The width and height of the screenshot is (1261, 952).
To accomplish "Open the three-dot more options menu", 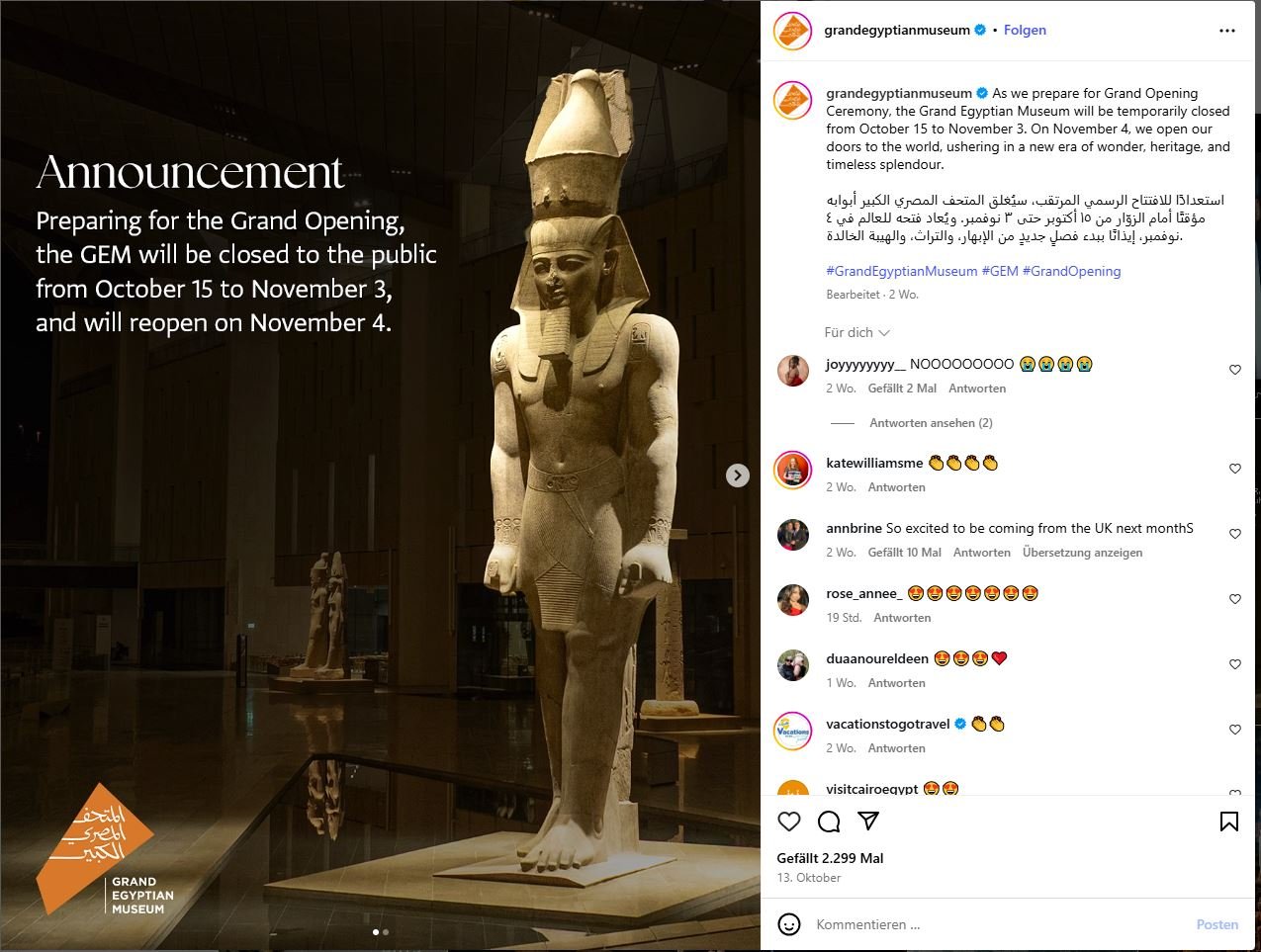I will point(1227,31).
